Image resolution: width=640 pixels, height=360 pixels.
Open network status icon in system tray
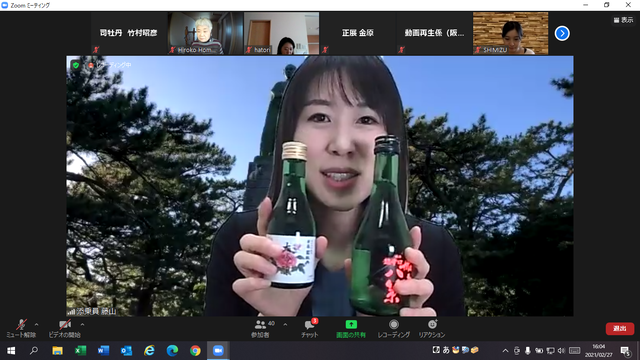click(x=550, y=351)
